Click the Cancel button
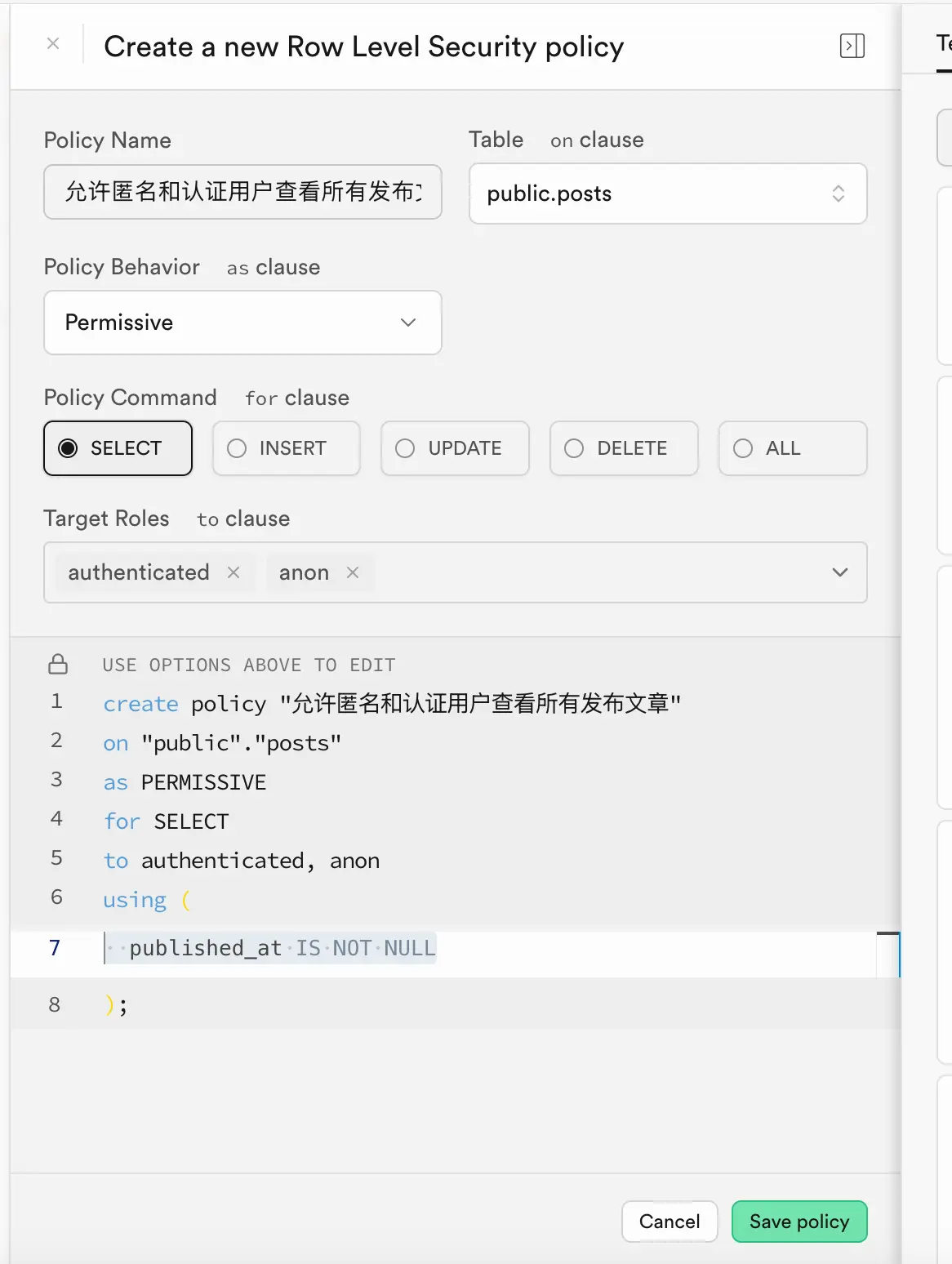 point(670,1222)
